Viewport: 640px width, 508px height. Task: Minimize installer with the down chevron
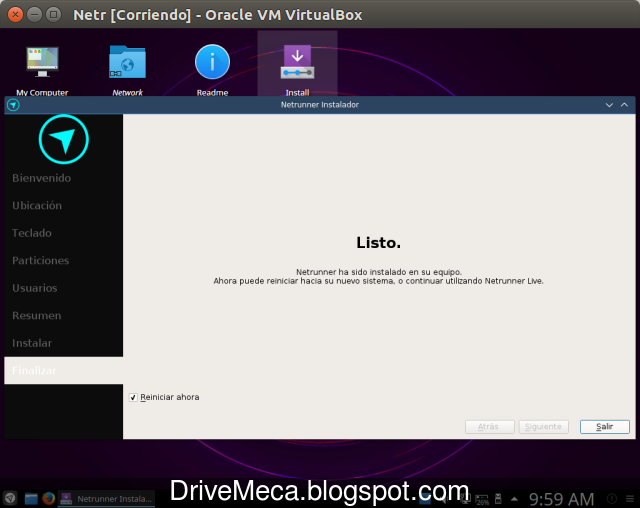(609, 105)
